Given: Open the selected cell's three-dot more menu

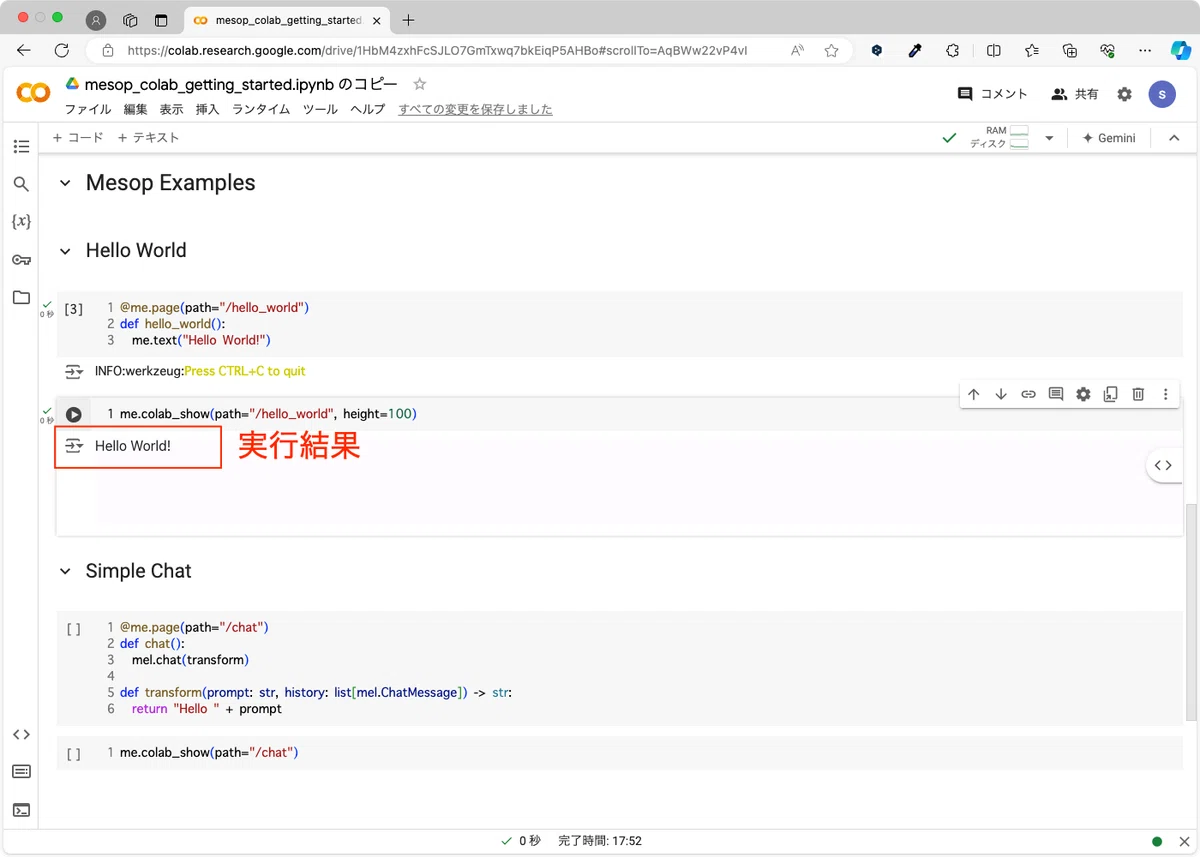Looking at the screenshot, I should [x=1165, y=395].
